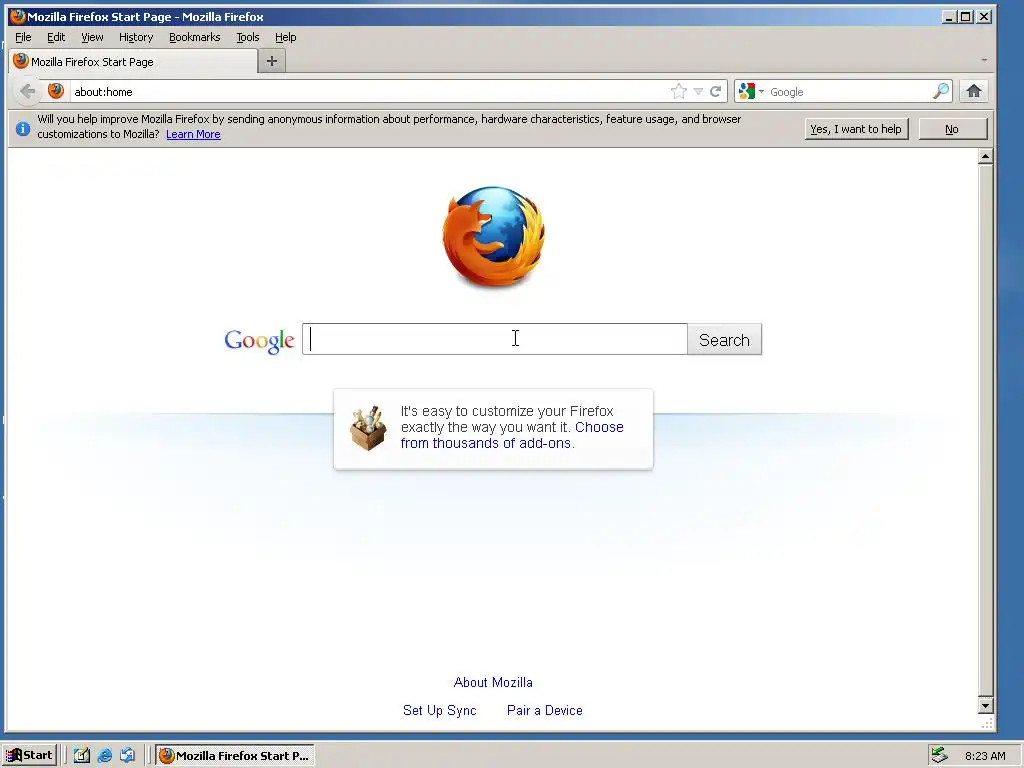Open the list all tabs dropdown
This screenshot has height=768, width=1024.
984,60
